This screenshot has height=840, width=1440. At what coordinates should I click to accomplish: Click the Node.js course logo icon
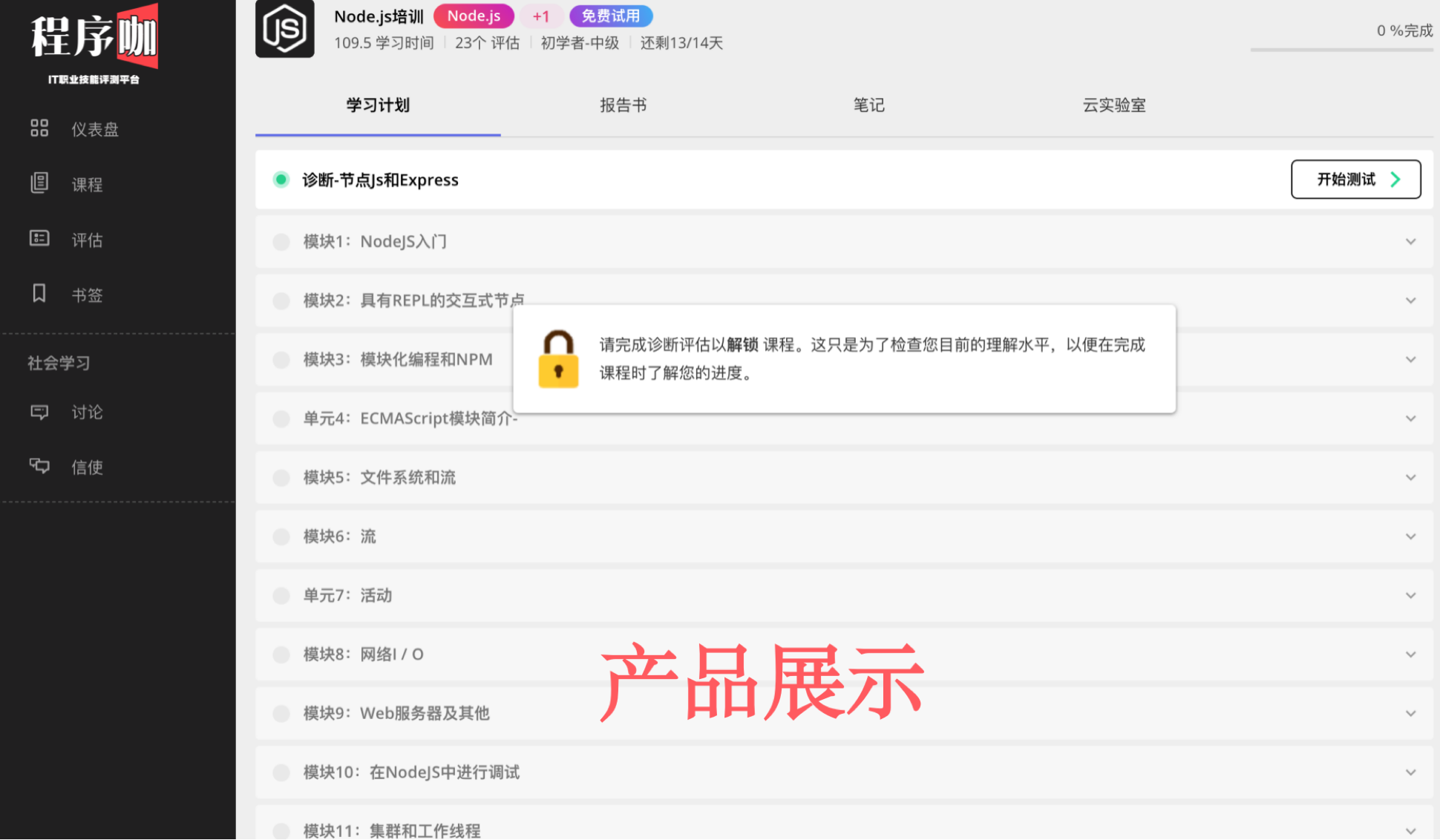(x=285, y=28)
